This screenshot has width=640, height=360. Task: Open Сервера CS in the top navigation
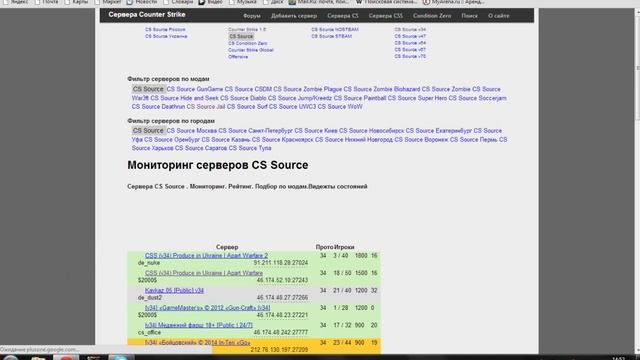(343, 16)
